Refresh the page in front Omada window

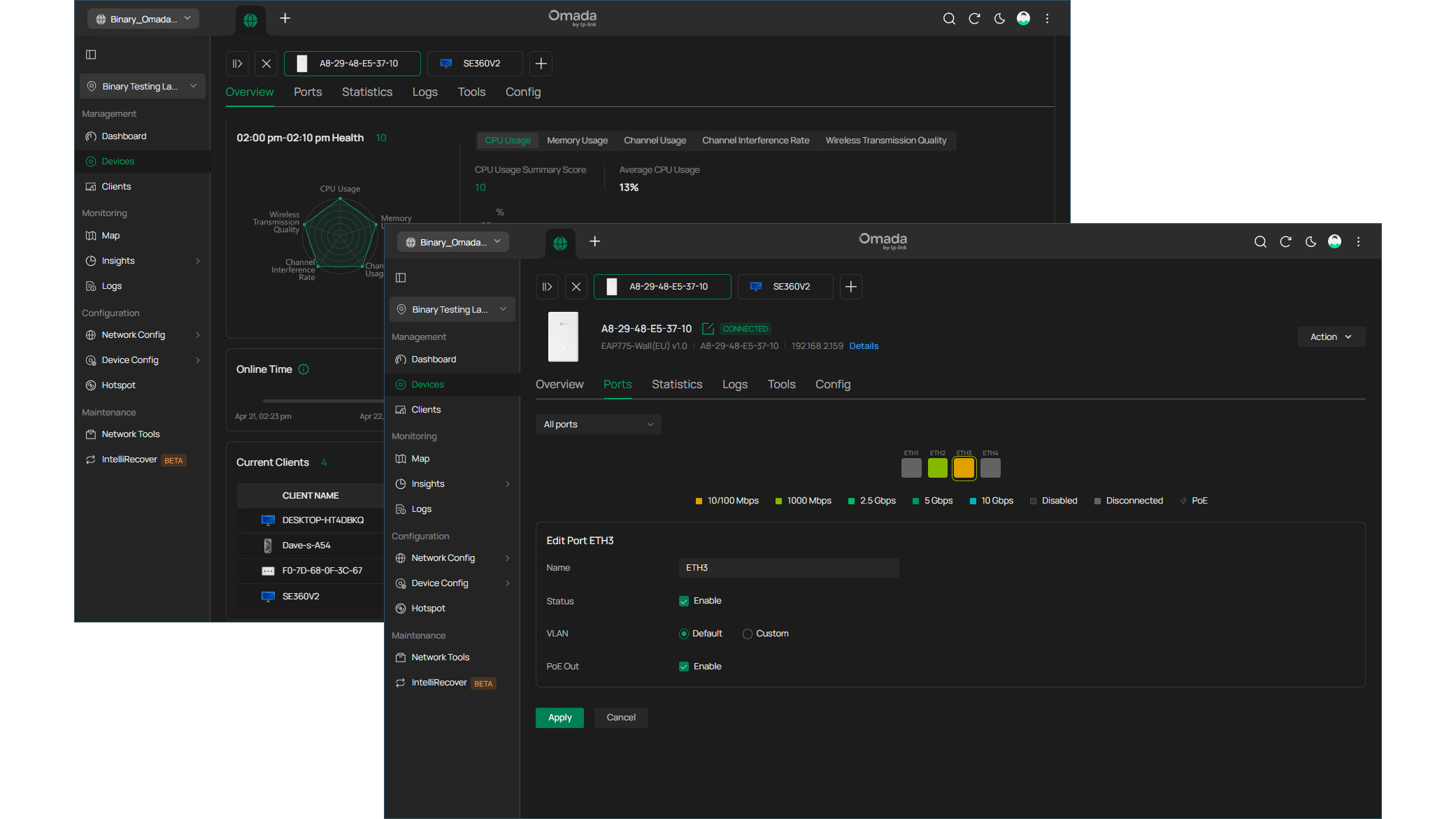1285,242
